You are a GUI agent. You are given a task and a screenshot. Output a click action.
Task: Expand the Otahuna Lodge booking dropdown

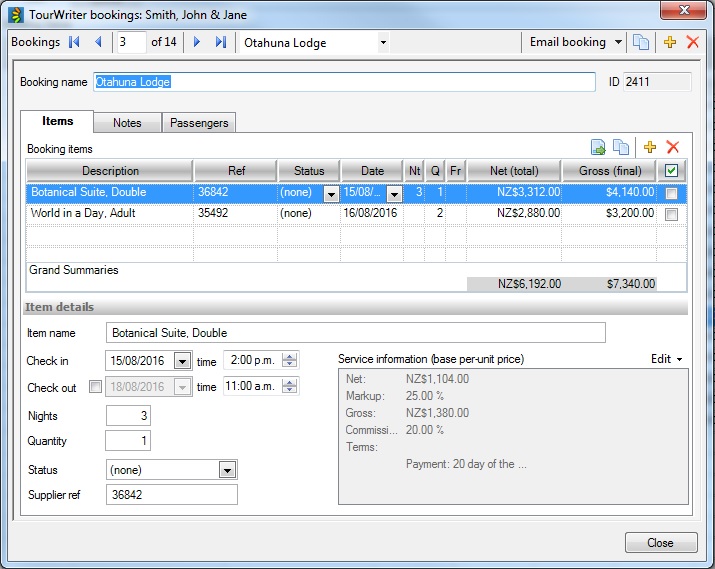click(383, 43)
